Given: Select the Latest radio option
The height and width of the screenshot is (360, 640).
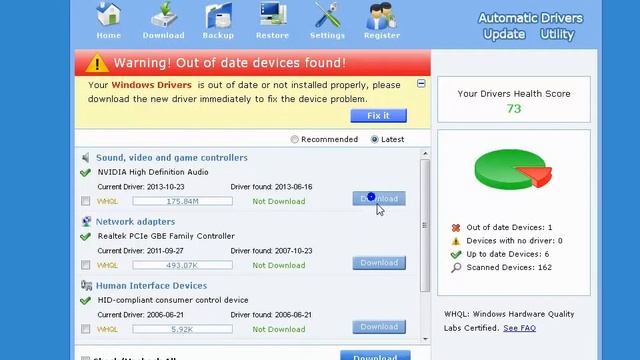Looking at the screenshot, I should (x=374, y=139).
